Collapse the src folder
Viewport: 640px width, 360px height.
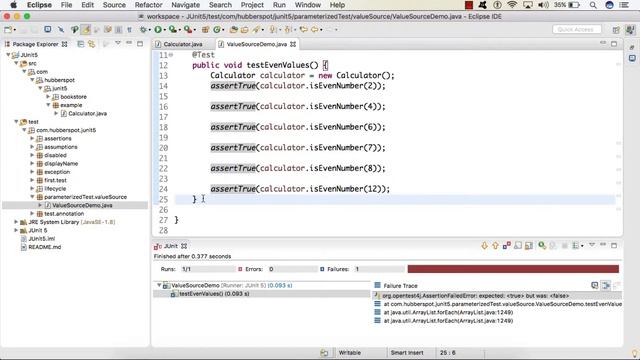[16, 63]
